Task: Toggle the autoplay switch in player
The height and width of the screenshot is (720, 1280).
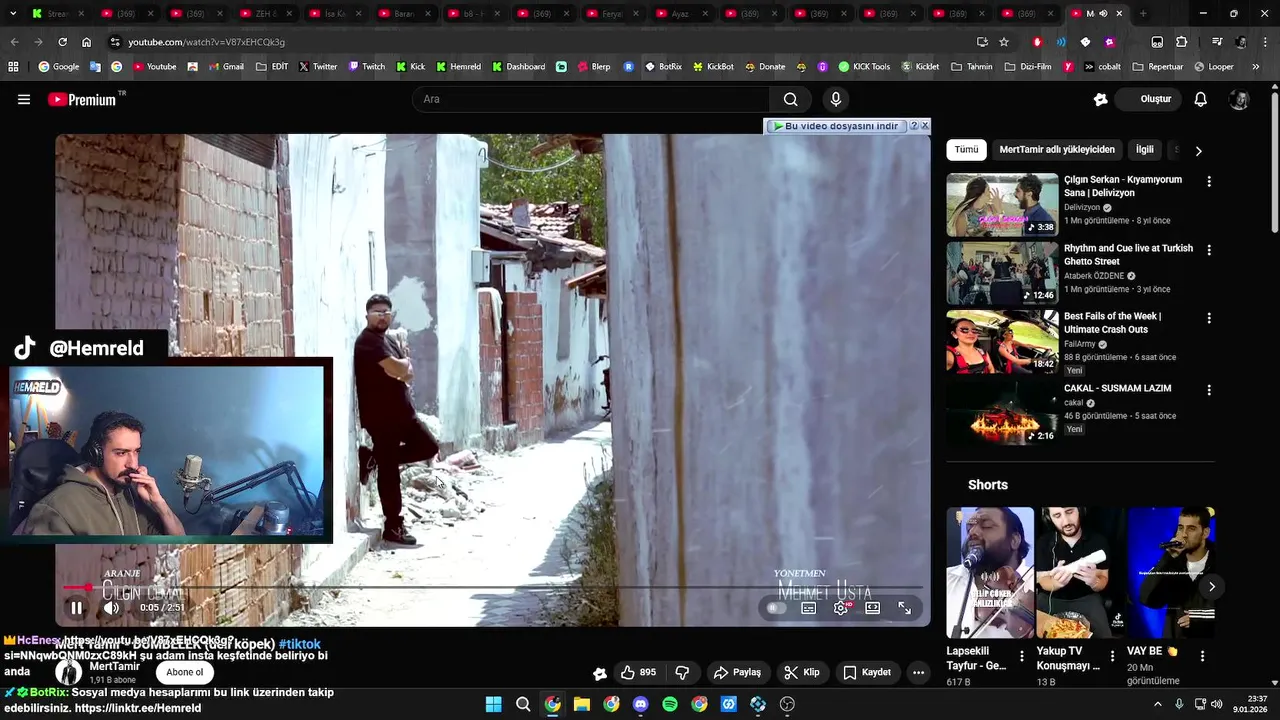Action: pyautogui.click(x=775, y=607)
